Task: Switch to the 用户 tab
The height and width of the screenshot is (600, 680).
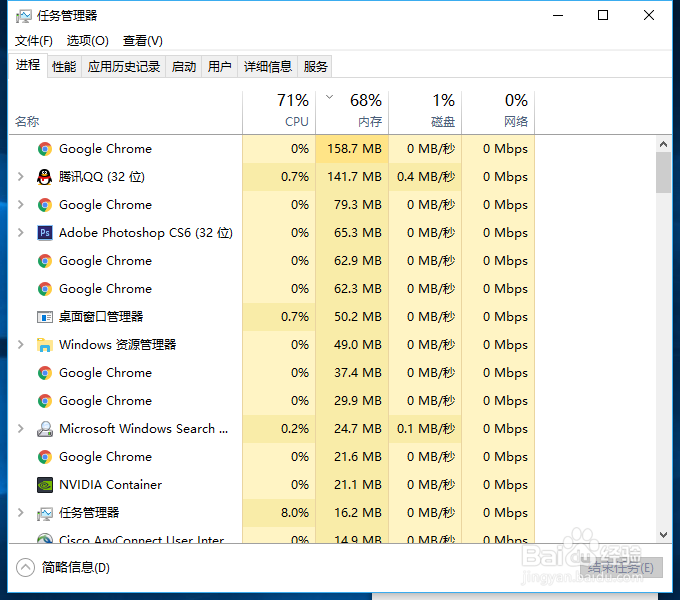Action: (x=219, y=67)
